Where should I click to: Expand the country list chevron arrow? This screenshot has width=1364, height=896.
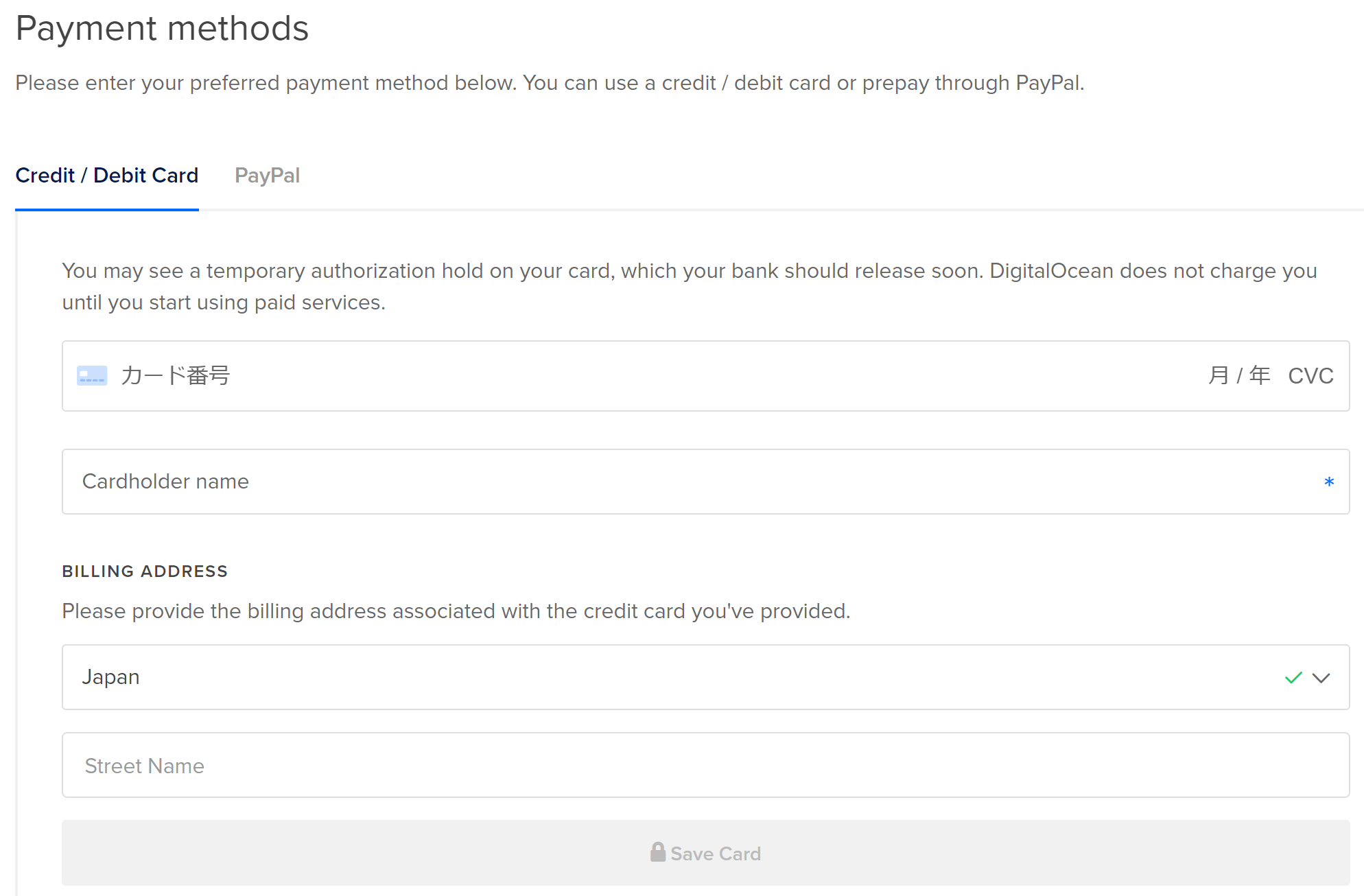tap(1321, 678)
